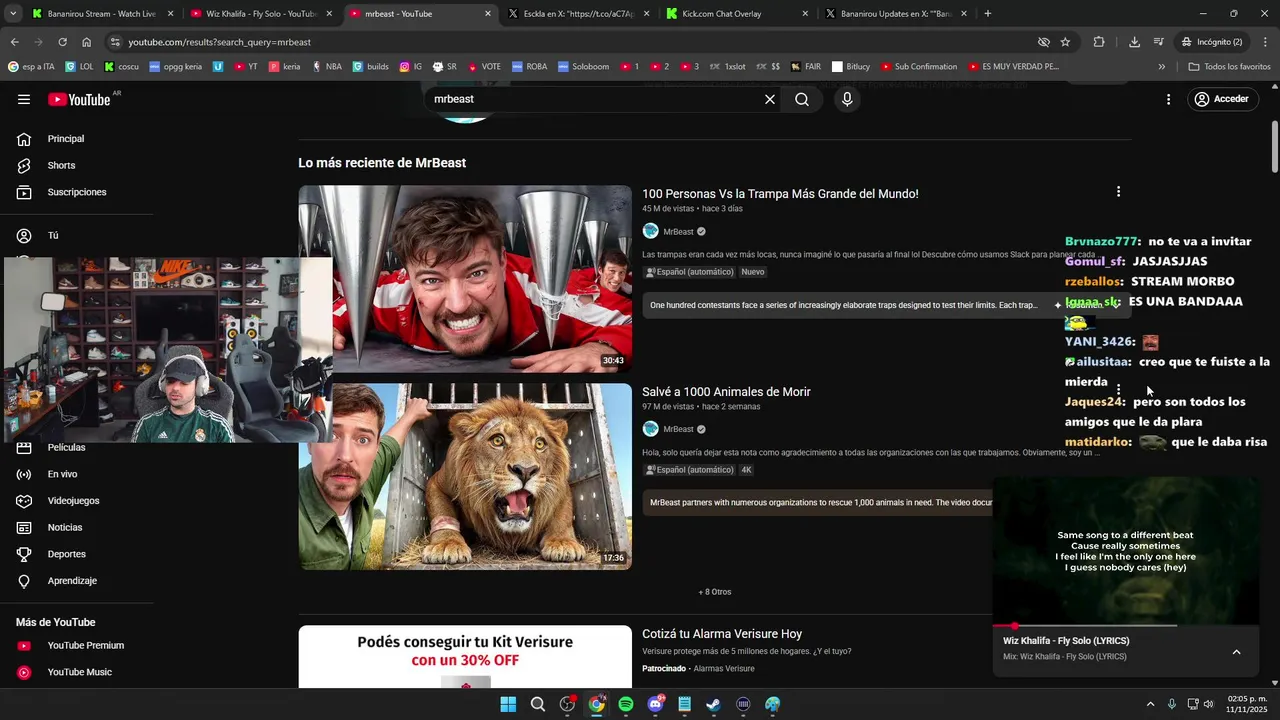Go back in browser history
1280x720 pixels.
[14, 42]
